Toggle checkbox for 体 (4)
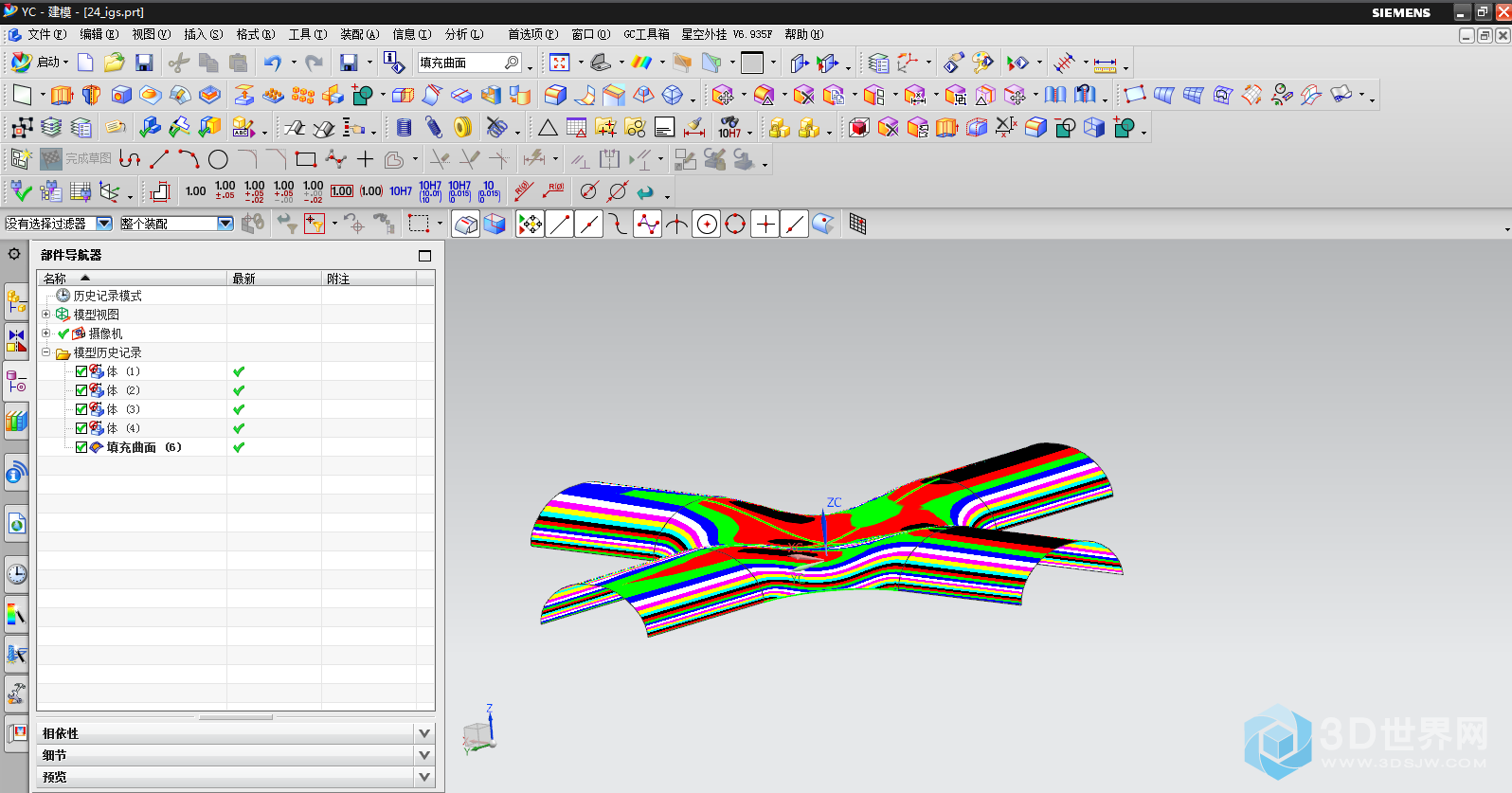The height and width of the screenshot is (793, 1512). 81,428
